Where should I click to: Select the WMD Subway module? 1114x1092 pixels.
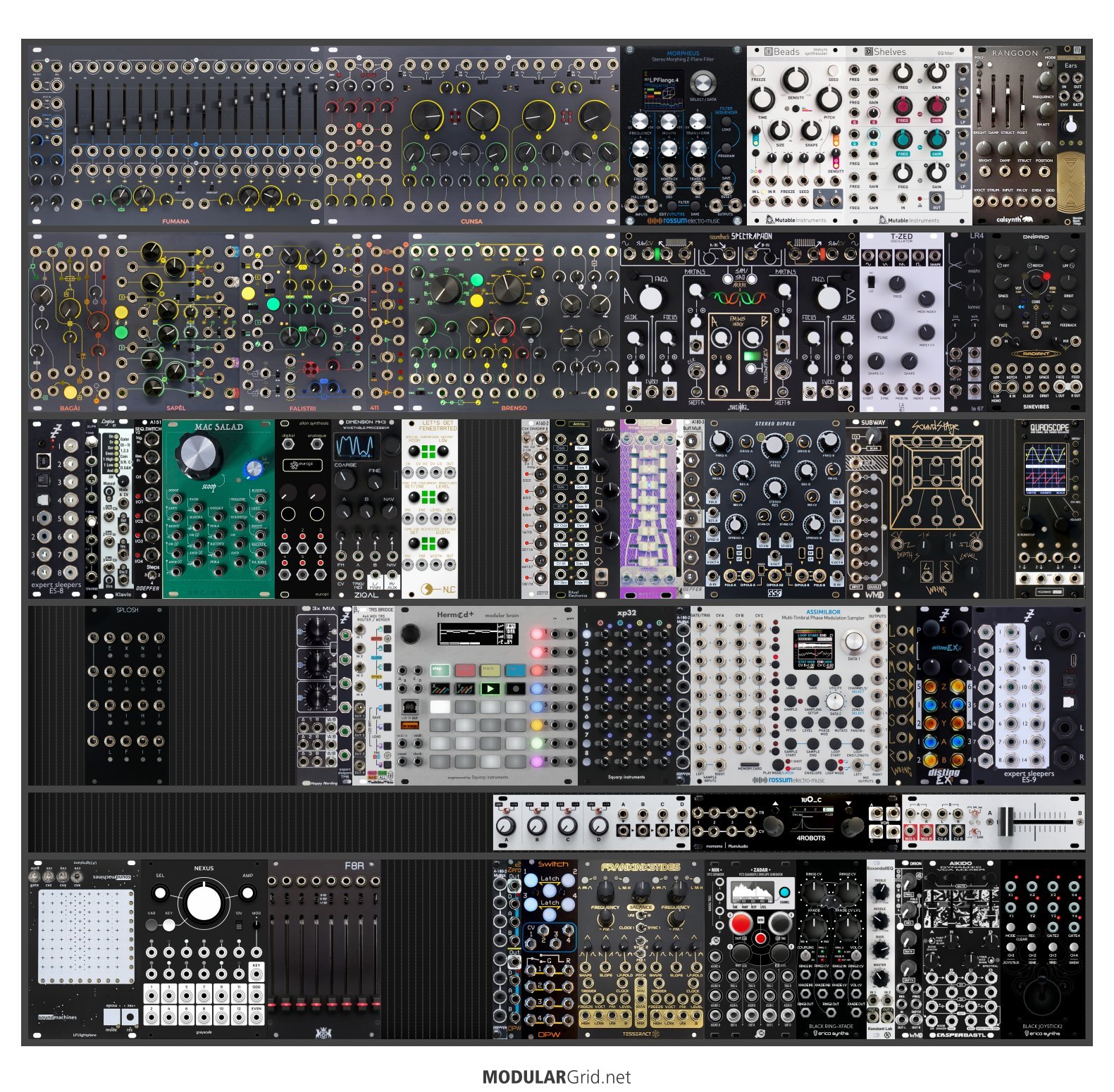coord(867,509)
